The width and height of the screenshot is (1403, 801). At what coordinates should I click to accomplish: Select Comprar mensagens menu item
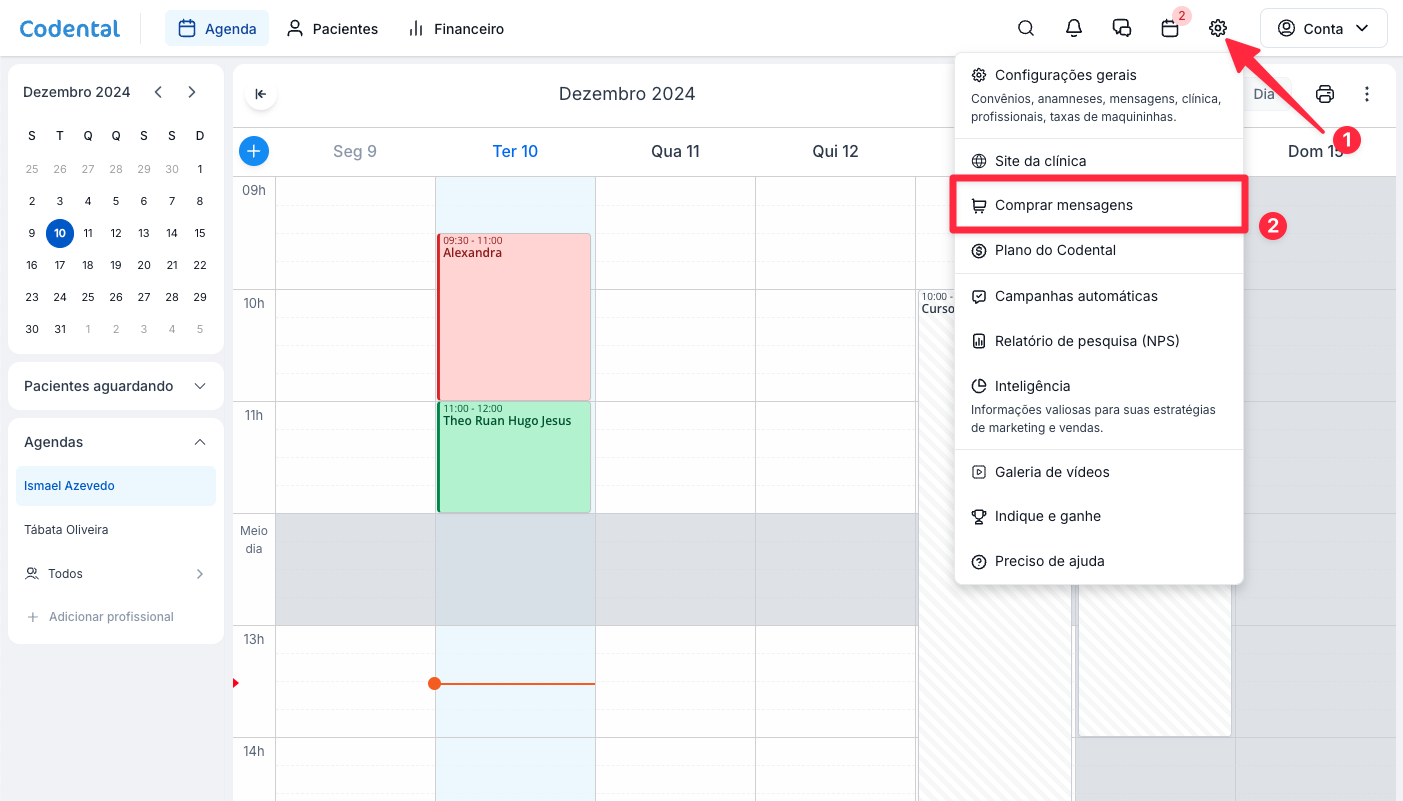1063,205
